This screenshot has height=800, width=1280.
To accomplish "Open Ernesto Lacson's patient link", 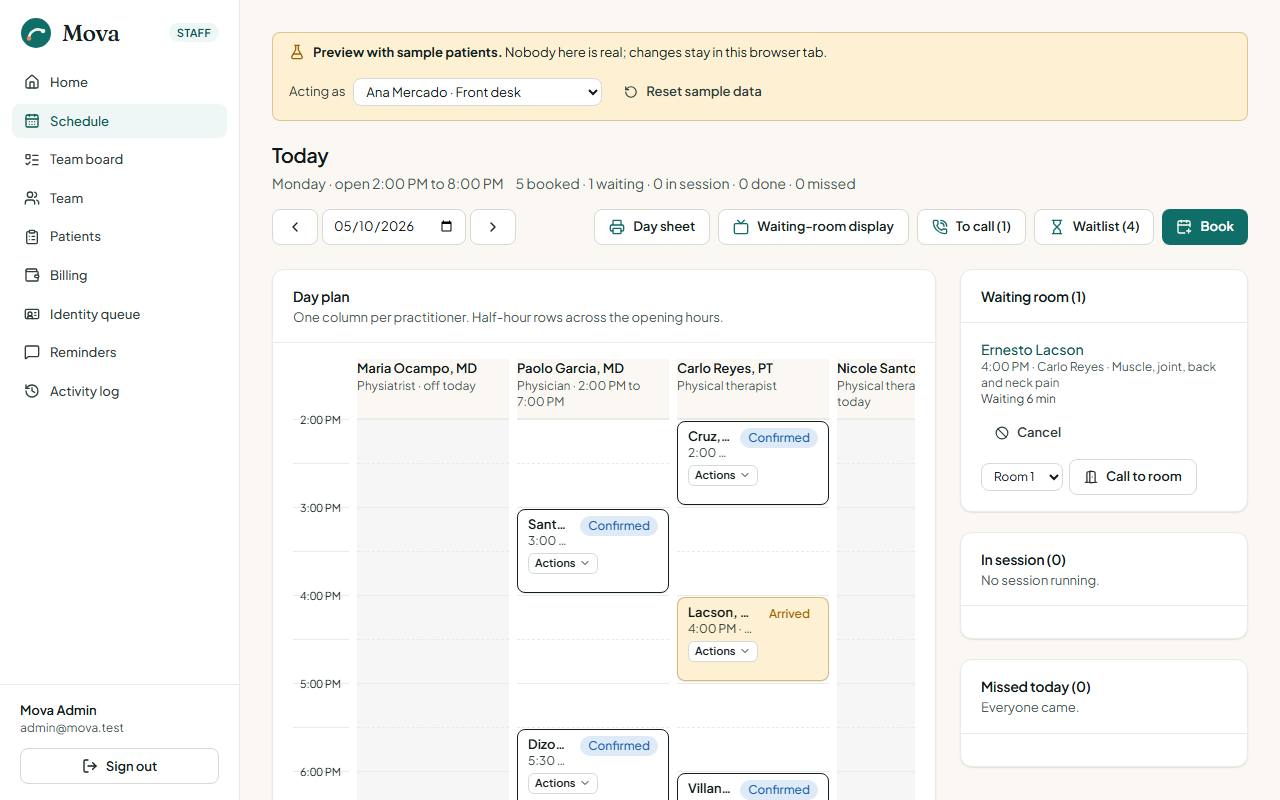I will tap(1032, 350).
